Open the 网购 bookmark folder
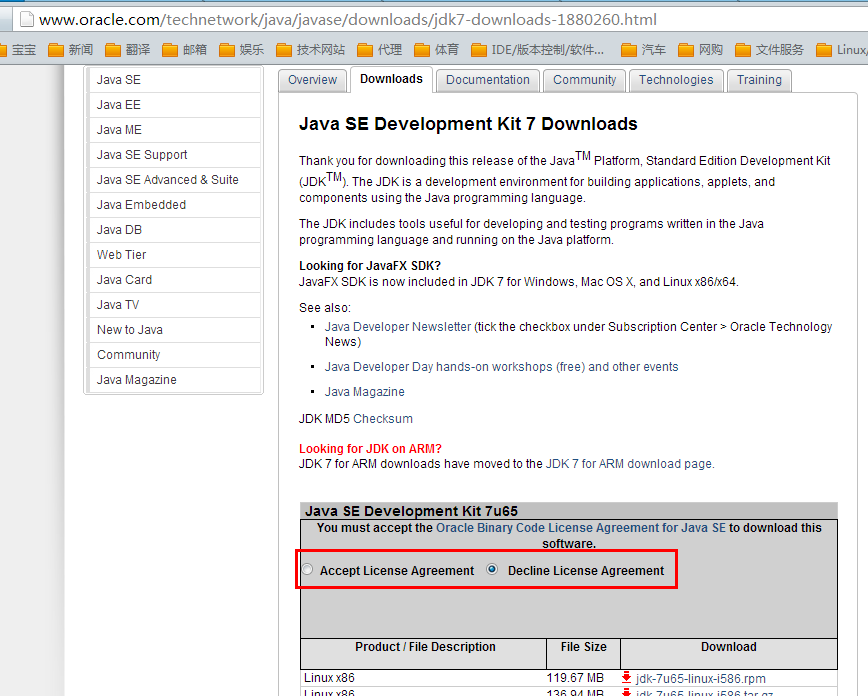The height and width of the screenshot is (696, 868). (700, 50)
